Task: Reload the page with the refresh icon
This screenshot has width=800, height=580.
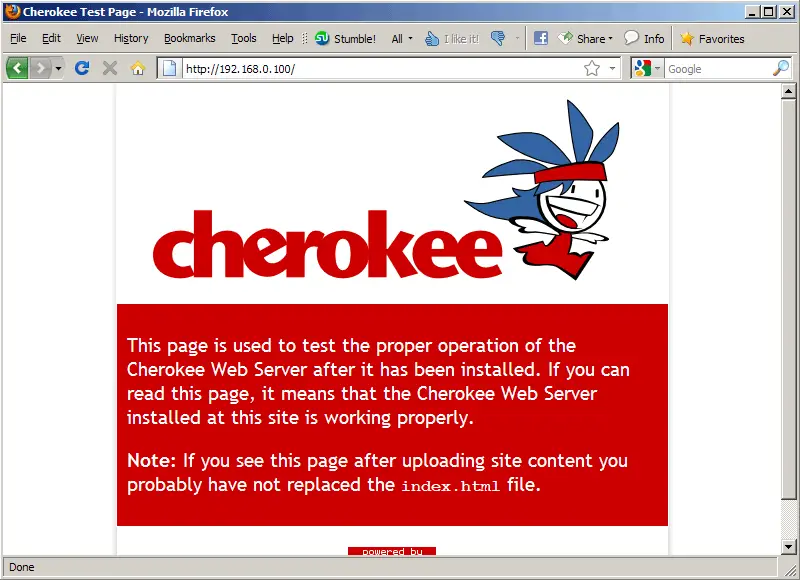Action: point(82,68)
